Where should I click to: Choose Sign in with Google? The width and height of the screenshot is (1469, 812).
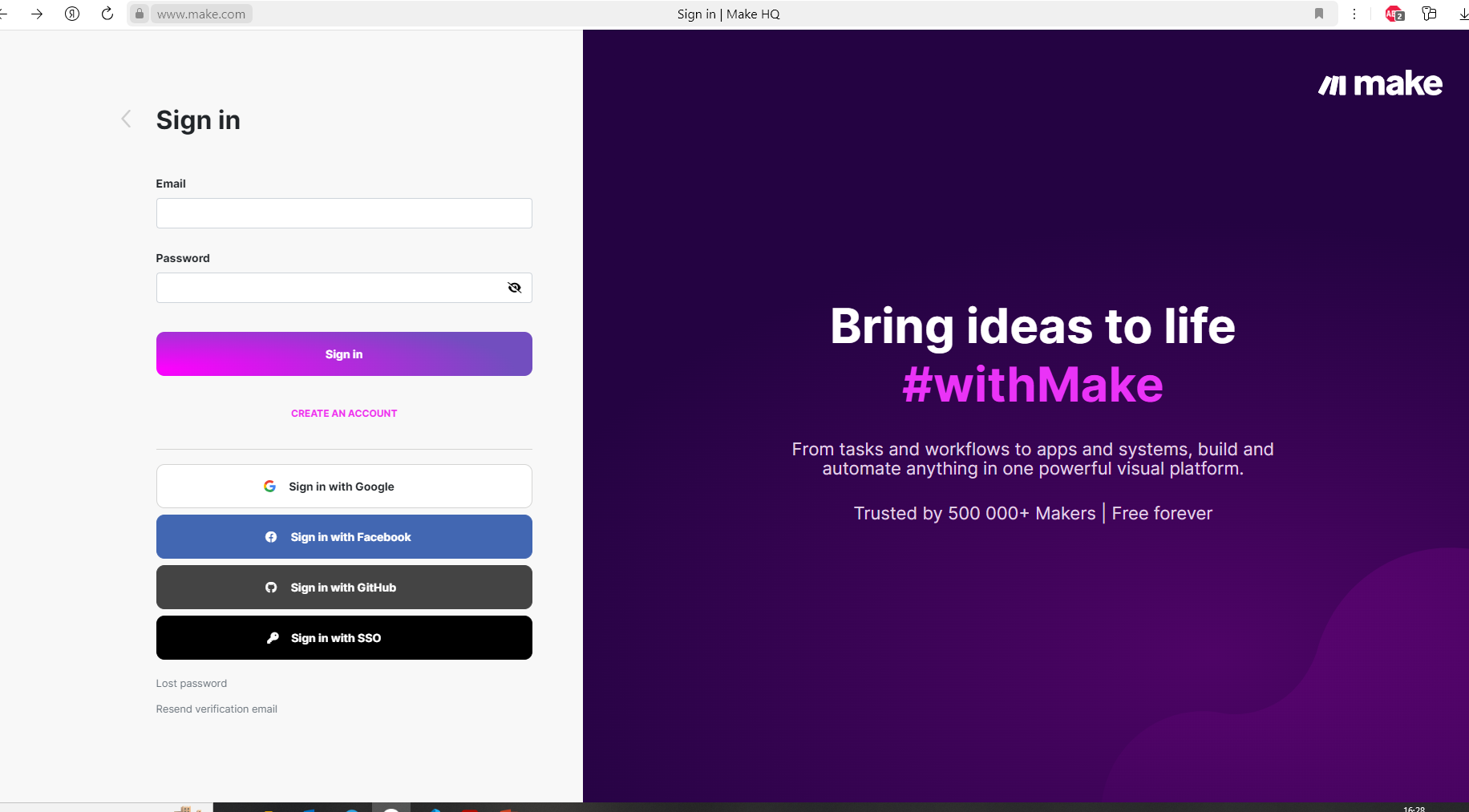coord(344,487)
